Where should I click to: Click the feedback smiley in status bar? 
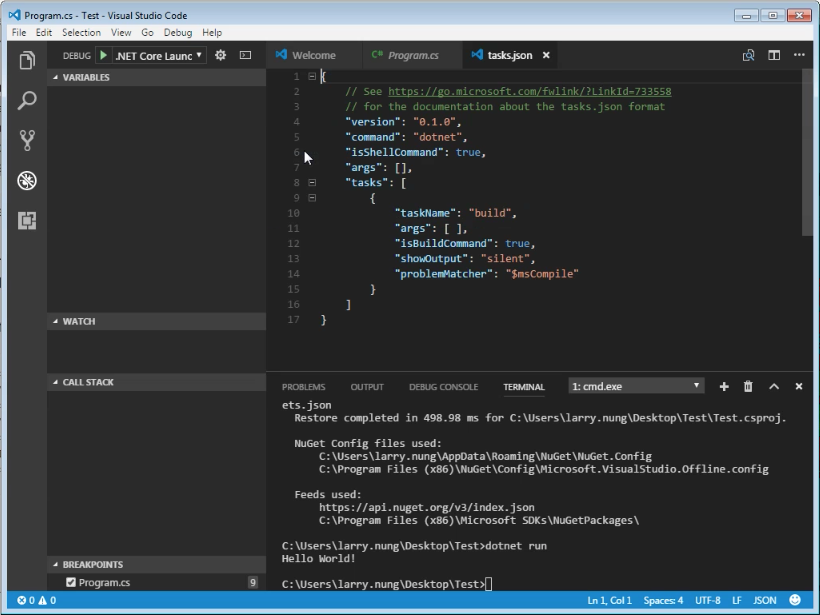coord(795,600)
